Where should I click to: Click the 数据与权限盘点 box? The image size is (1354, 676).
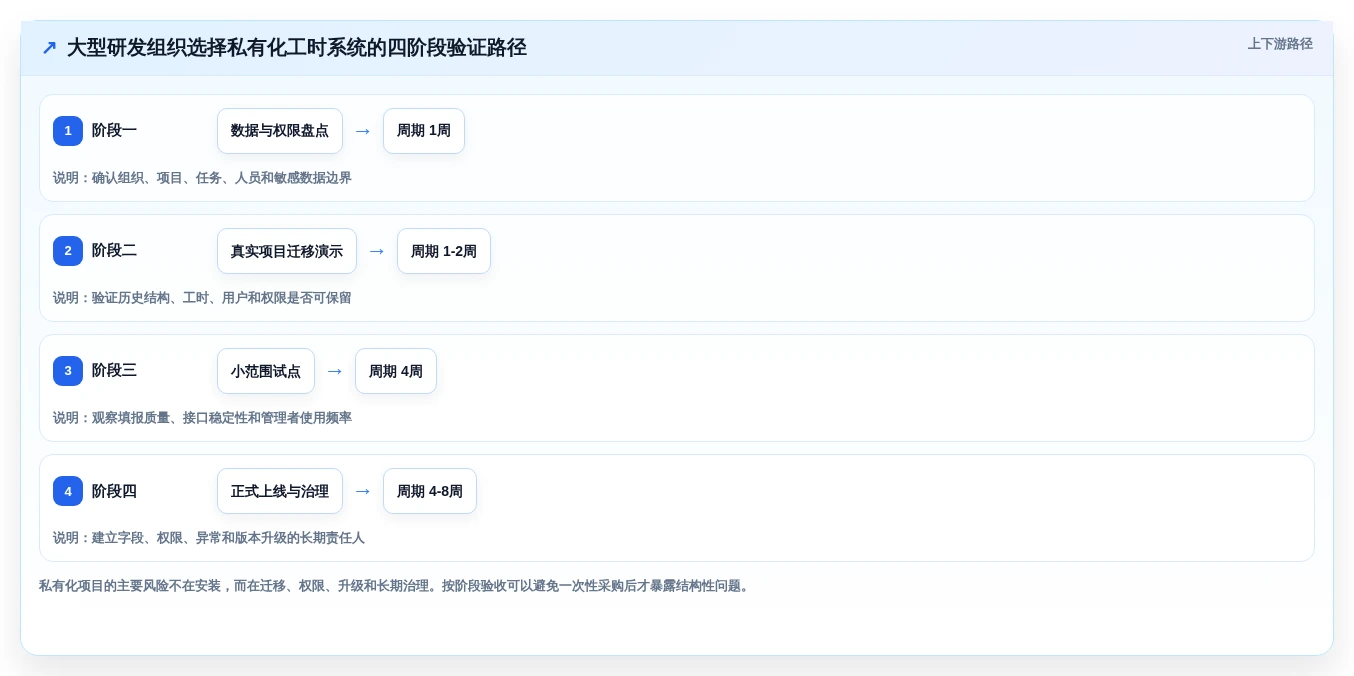click(280, 131)
